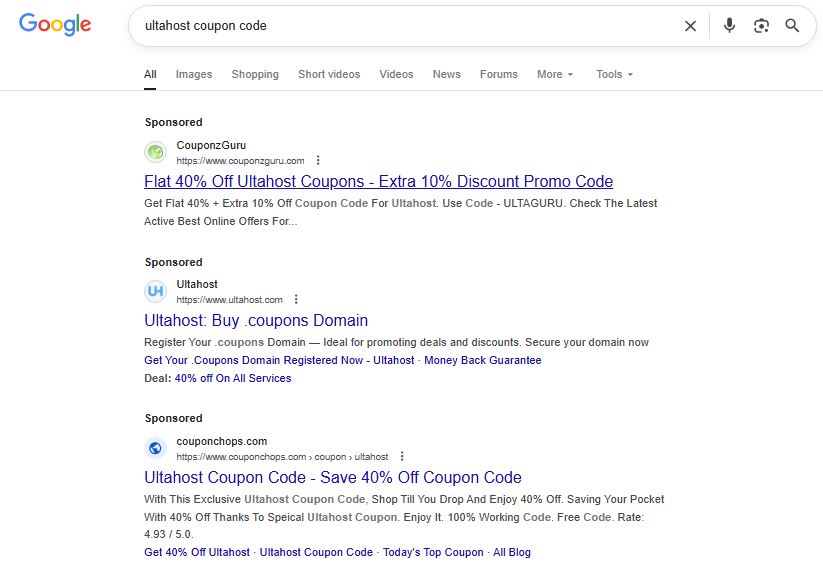
Task: Click the couponchops.com globe icon
Action: point(155,448)
